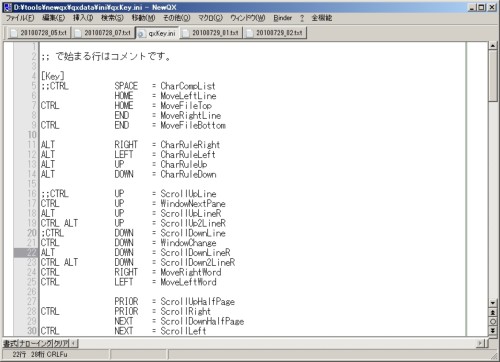This screenshot has width=500, height=362.
Task: Click the comment line 'で始まる行はコメントです。'
Action: point(113,56)
